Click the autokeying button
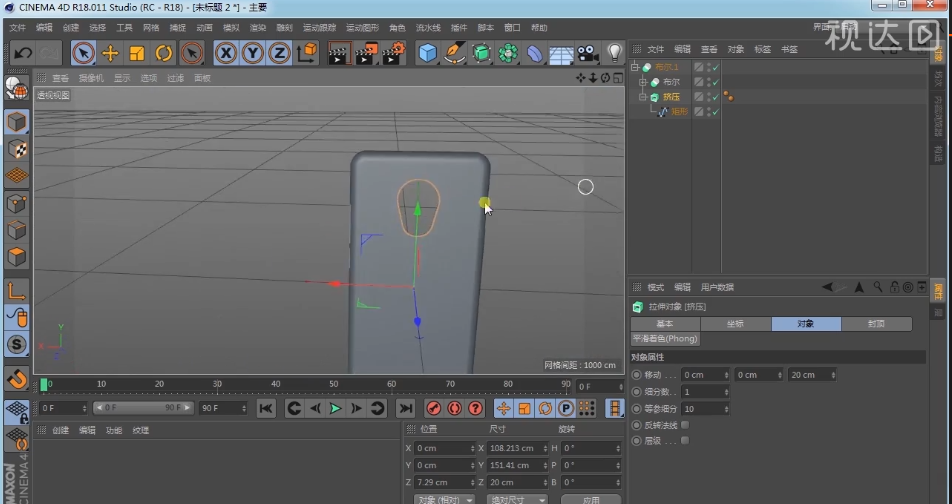The height and width of the screenshot is (504, 952). pos(454,409)
